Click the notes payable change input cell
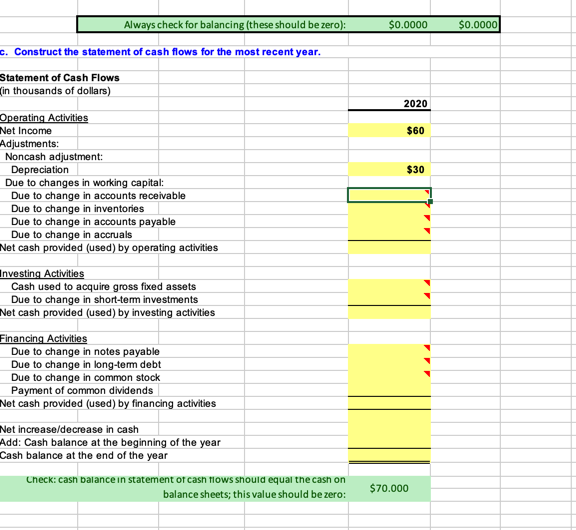Image resolution: width=576 pixels, height=530 pixels. pyautogui.click(x=389, y=351)
